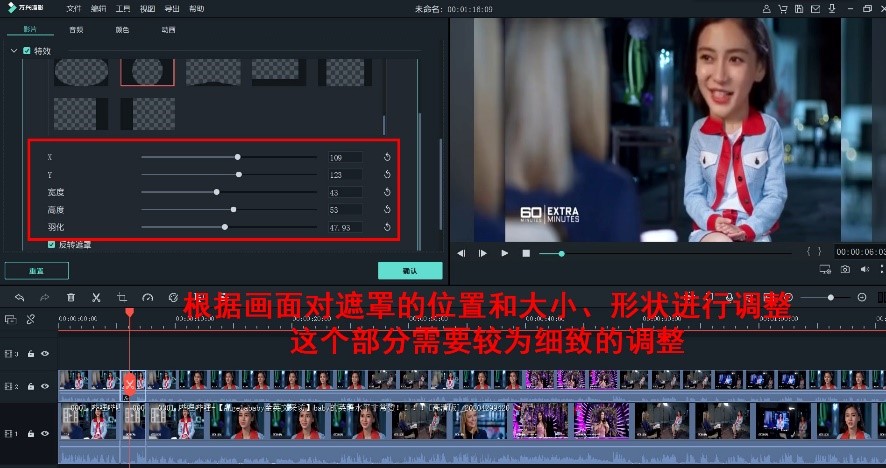886x468 pixels.
Task: Hide video track 3 with eye icon
Action: (45, 354)
